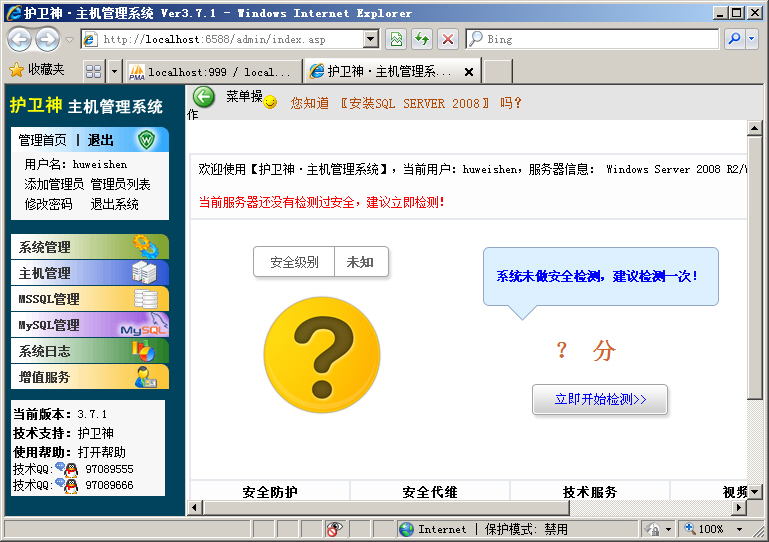Open search provider dropdown arrow
The width and height of the screenshot is (769, 542).
coord(752,39)
